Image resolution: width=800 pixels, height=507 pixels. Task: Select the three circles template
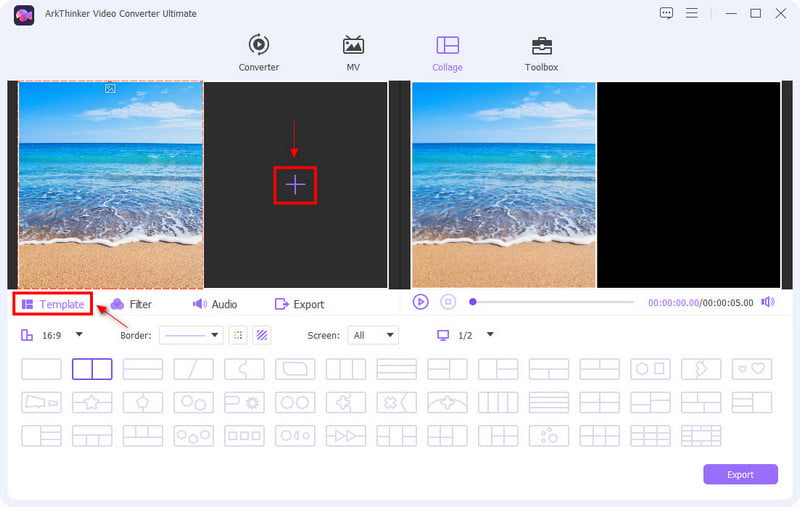(193, 436)
